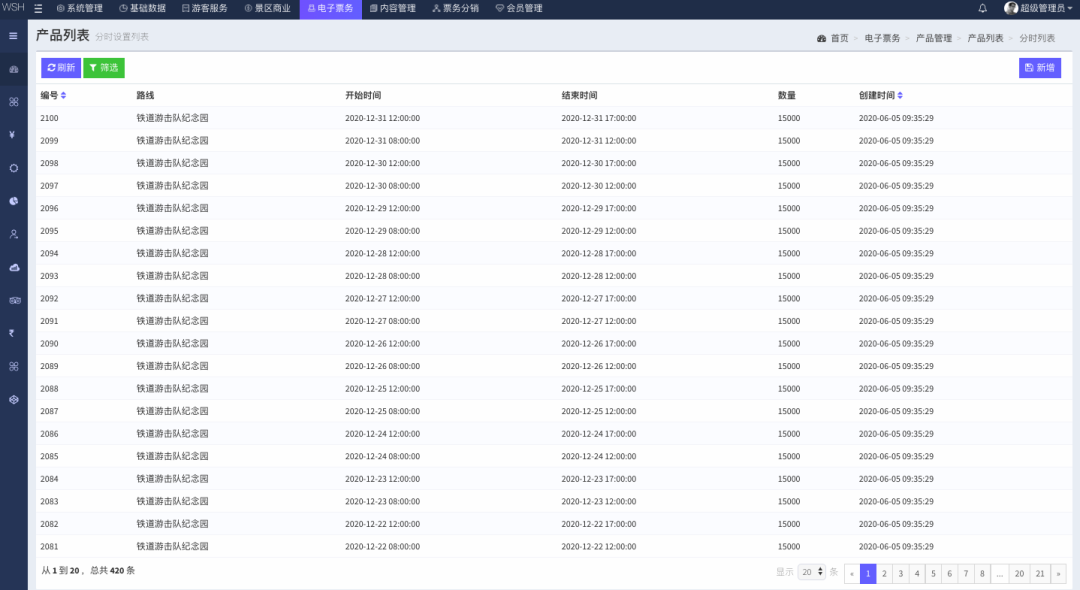
Task: Click the cube icon in sidebar
Action: point(13,399)
